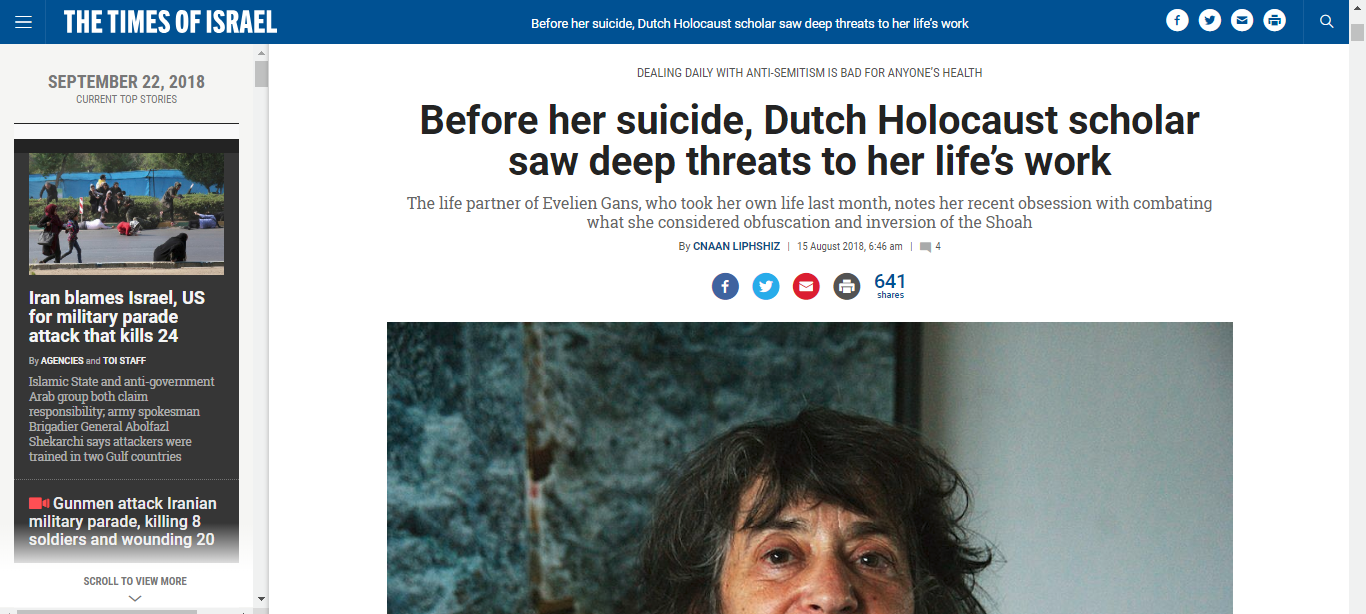Click sidebar scrollbar down arrow
Viewport: 1366px width, 614px height.
(261, 599)
